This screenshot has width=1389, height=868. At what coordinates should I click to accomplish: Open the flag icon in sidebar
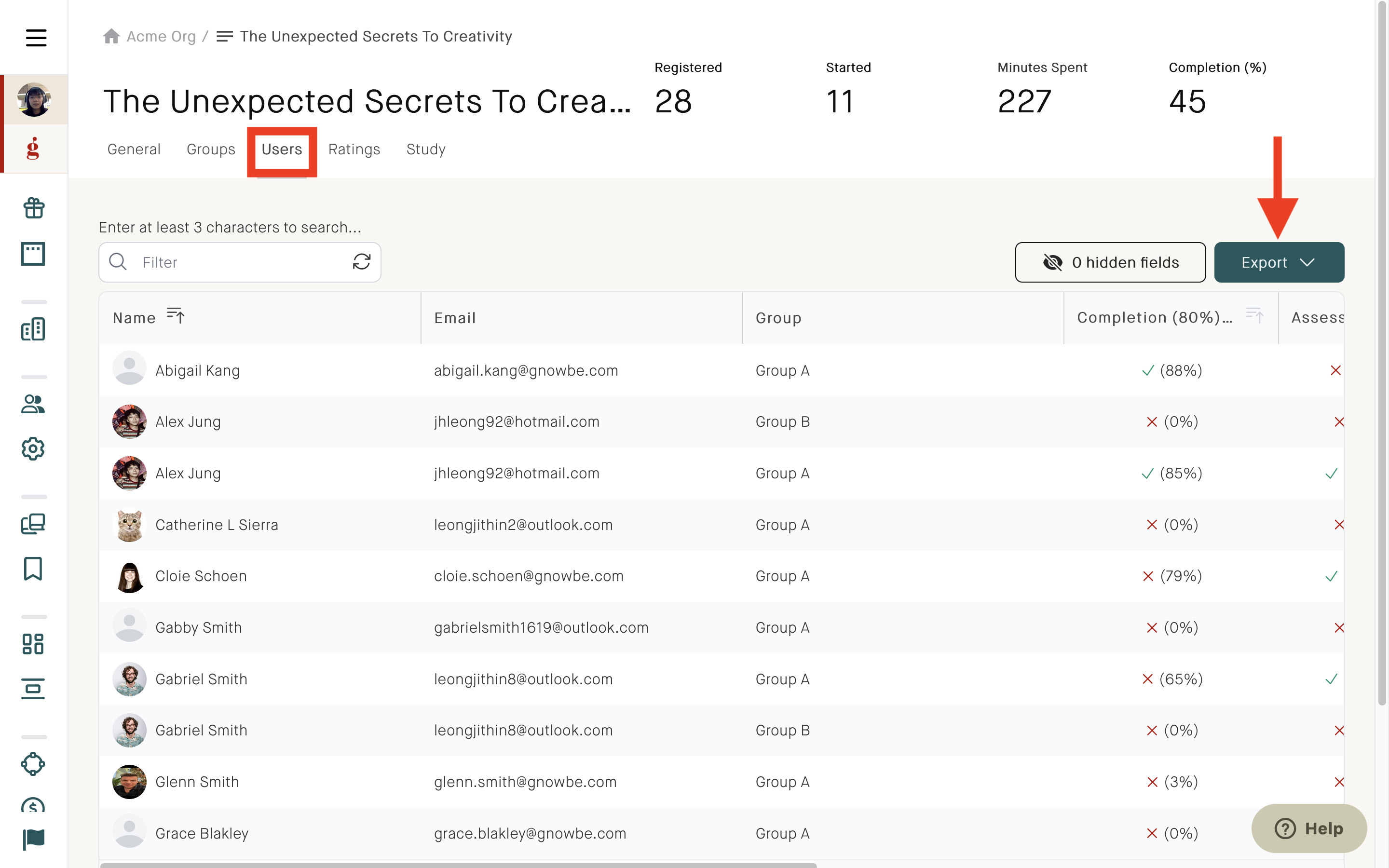(33, 839)
